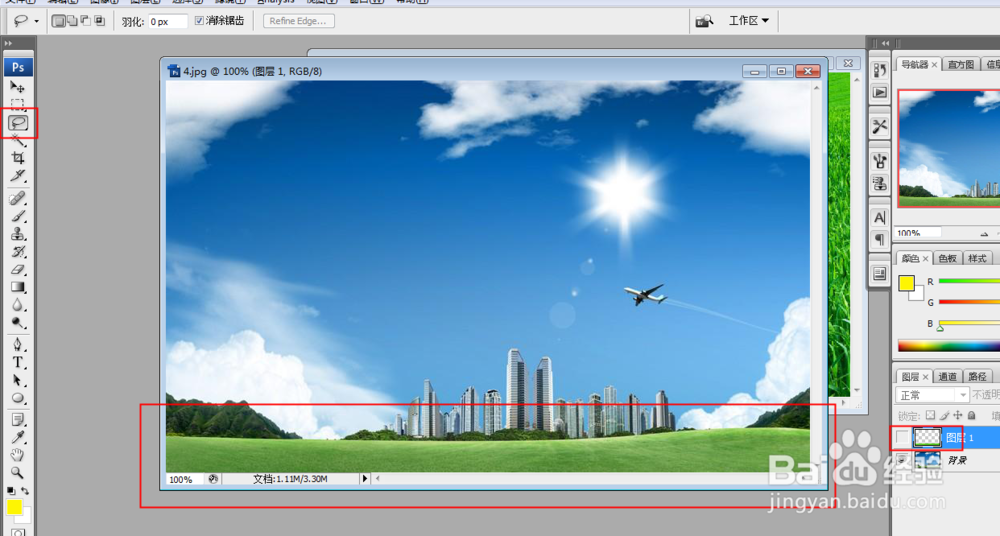Select the Blur tool
This screenshot has width=1000, height=536.
tap(17, 304)
